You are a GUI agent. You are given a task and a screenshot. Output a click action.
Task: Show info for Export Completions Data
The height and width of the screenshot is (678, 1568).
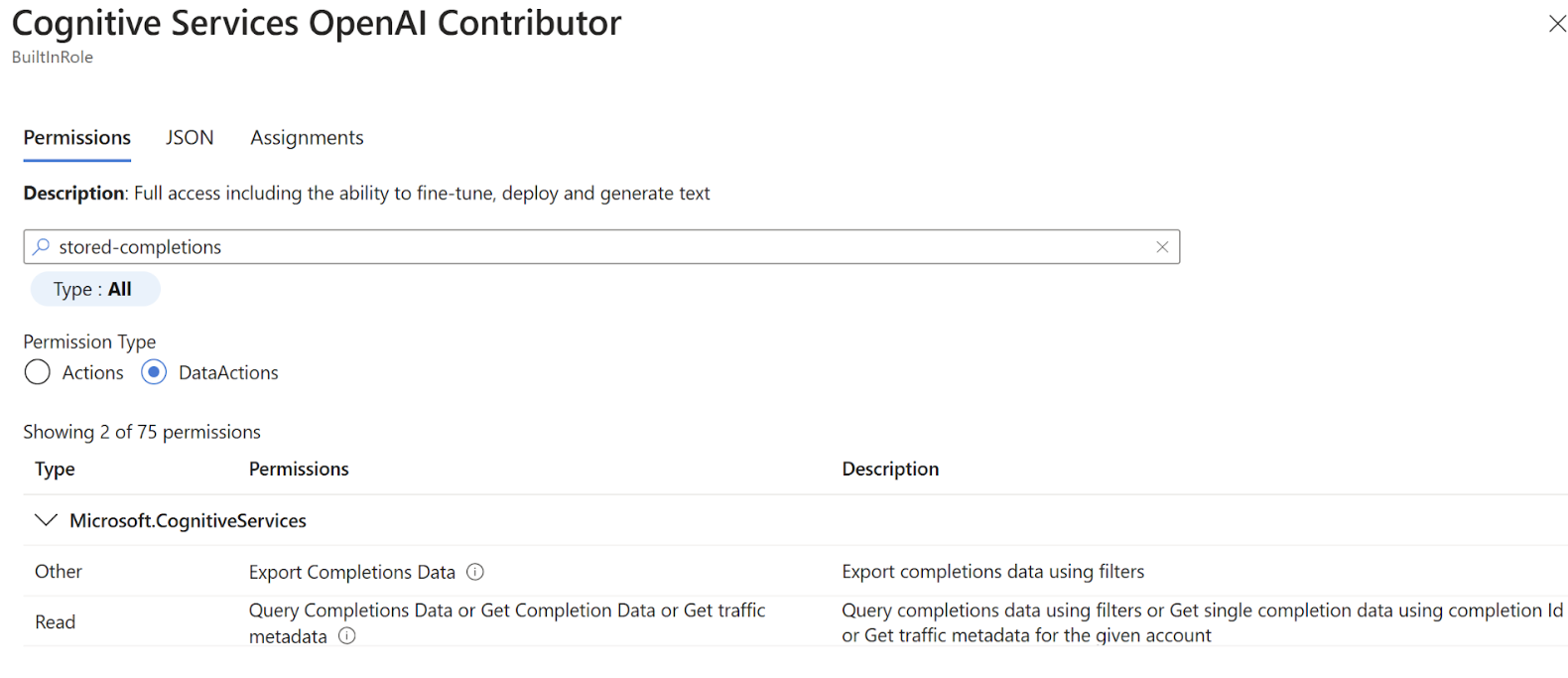coord(475,572)
